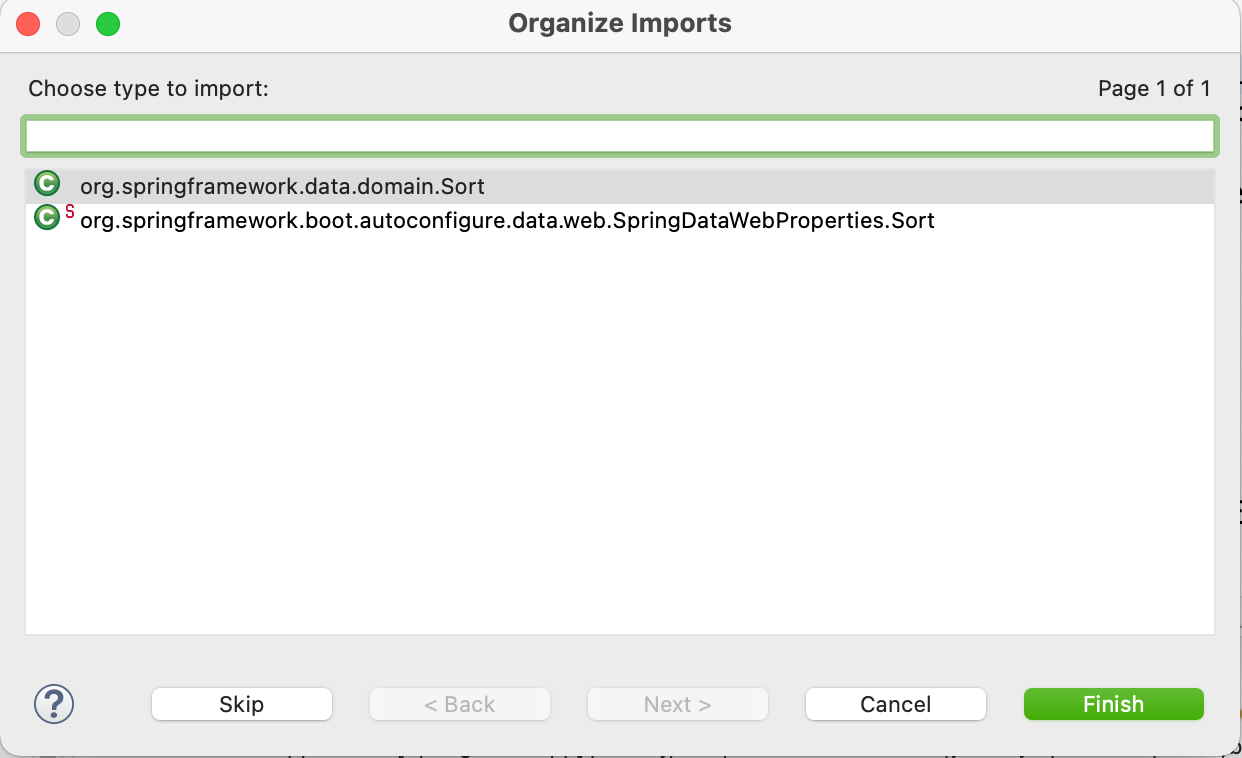Click the "Page 1 of 1" label
This screenshot has height=758, width=1242.
(1154, 89)
